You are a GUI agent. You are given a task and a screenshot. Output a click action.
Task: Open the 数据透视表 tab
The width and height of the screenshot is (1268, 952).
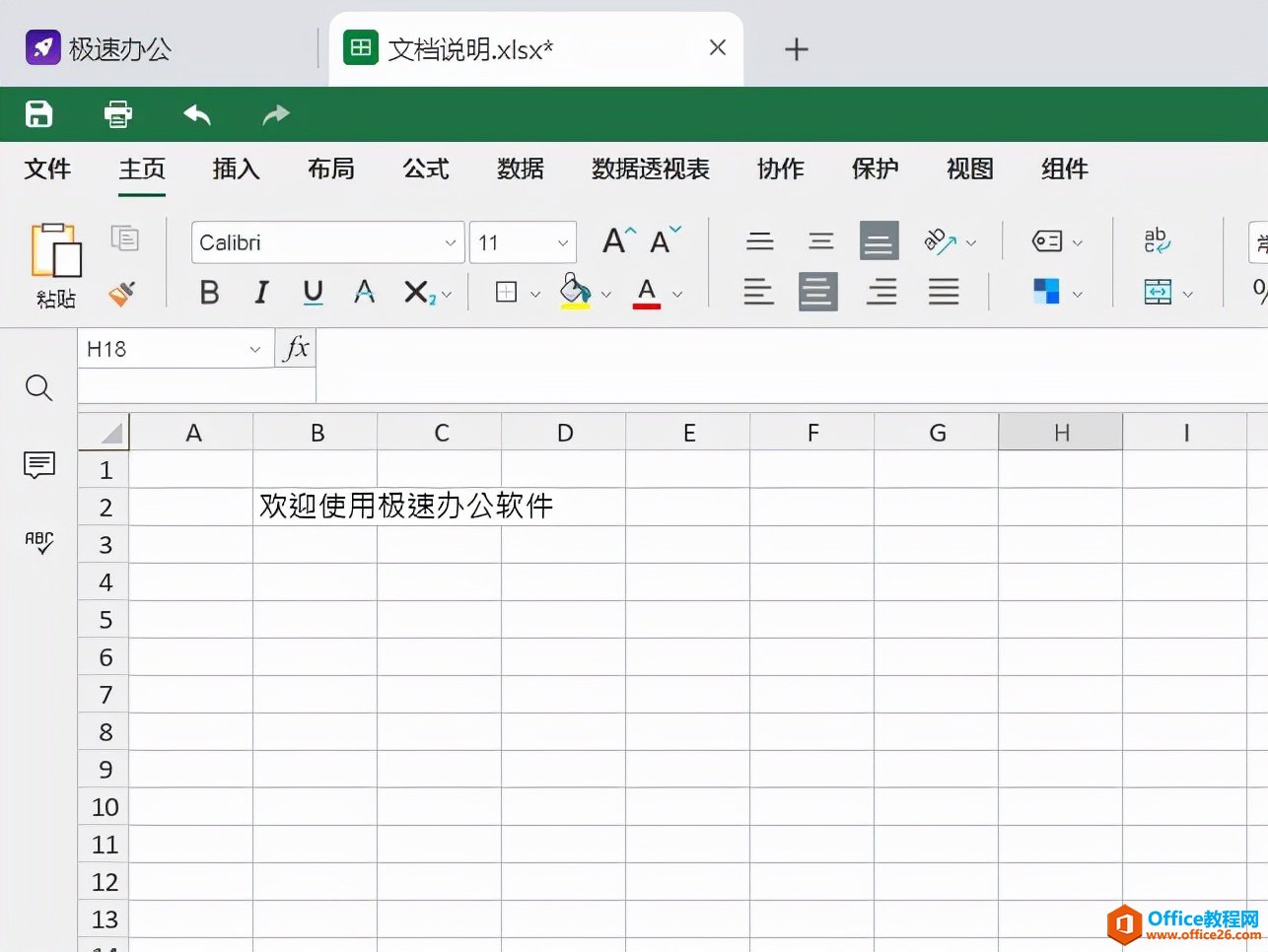pos(651,170)
